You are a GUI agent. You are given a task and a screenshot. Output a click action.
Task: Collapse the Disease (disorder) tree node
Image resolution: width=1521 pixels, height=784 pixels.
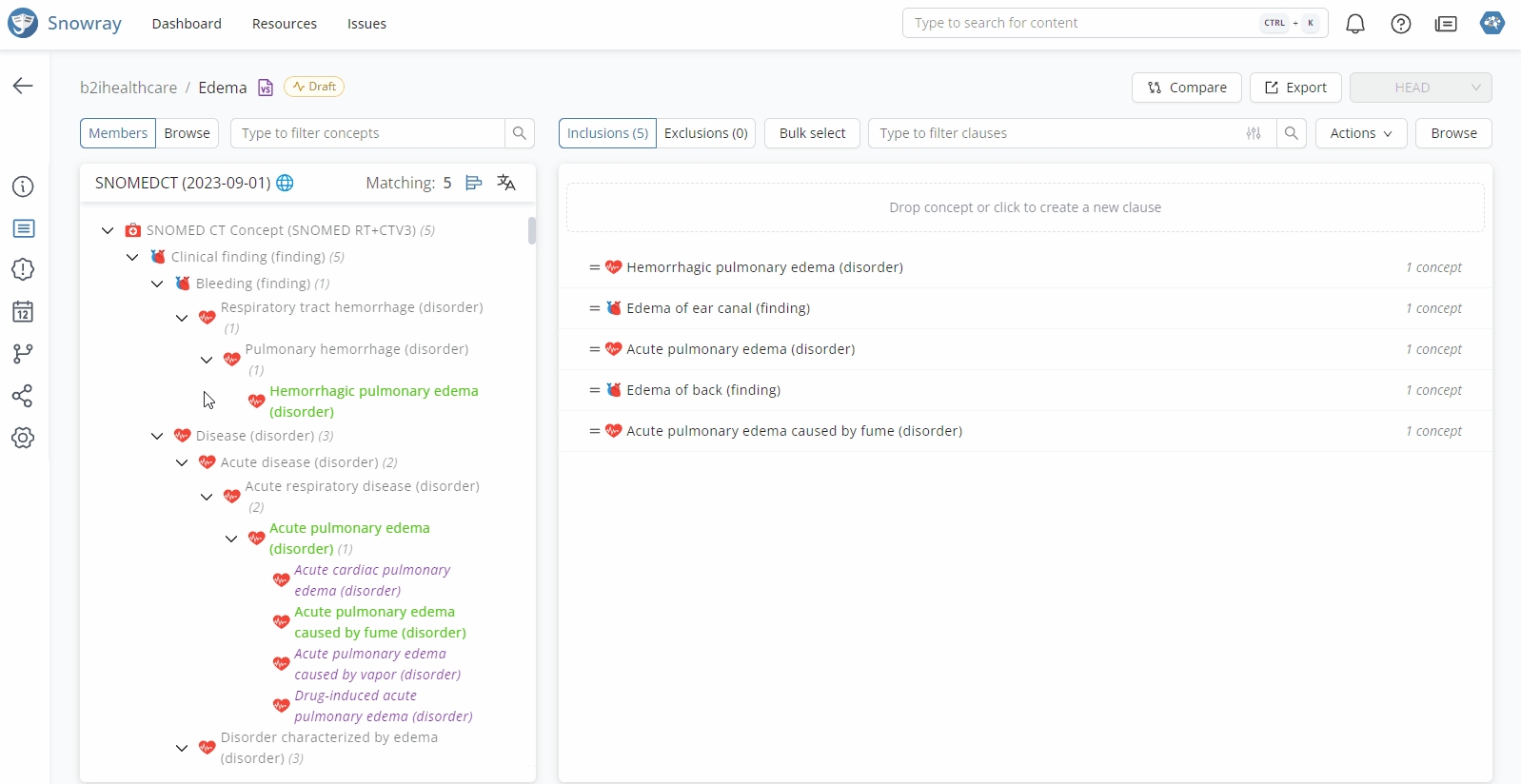coord(157,436)
